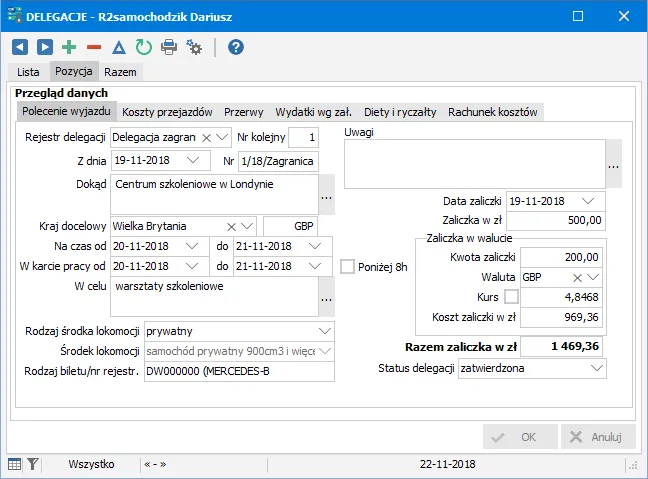This screenshot has width=648, height=479.
Task: Open help question mark icon
Action: 235,47
